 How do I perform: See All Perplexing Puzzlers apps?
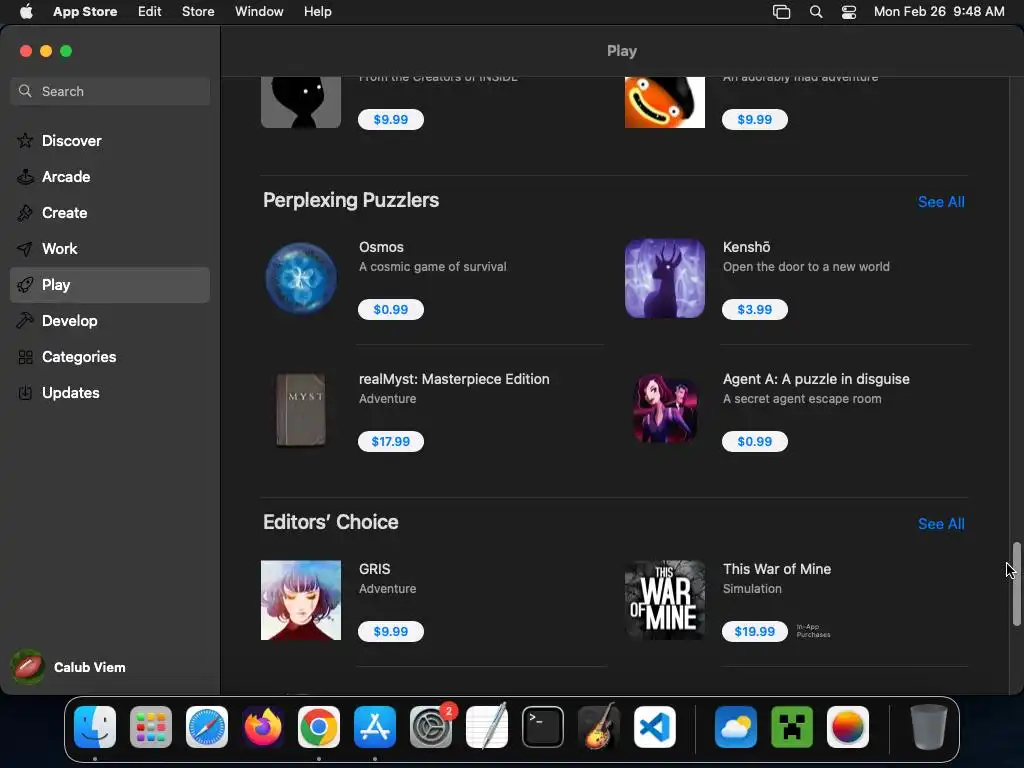click(941, 202)
